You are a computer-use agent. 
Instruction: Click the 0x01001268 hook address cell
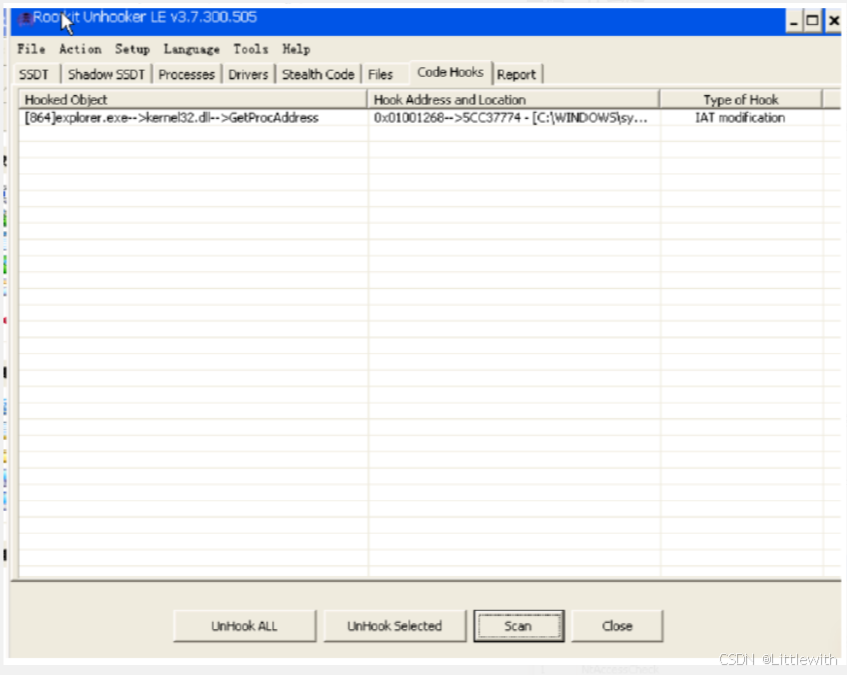click(x=513, y=118)
